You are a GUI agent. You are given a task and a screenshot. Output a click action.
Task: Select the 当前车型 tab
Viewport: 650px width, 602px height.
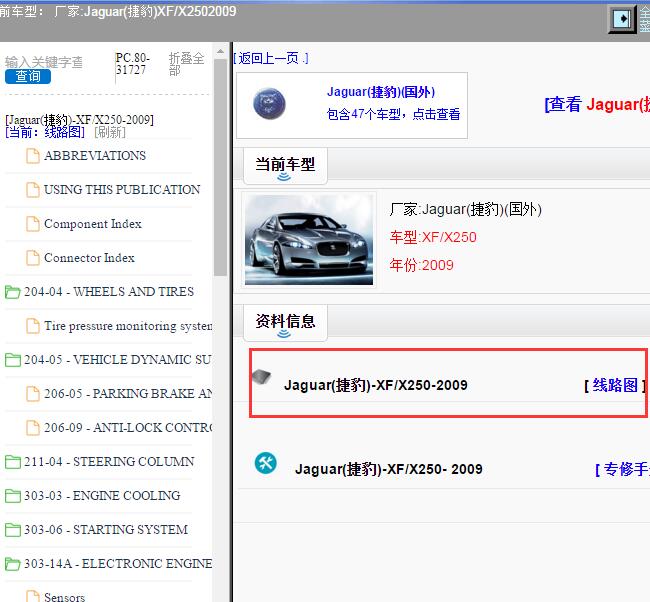(x=285, y=166)
